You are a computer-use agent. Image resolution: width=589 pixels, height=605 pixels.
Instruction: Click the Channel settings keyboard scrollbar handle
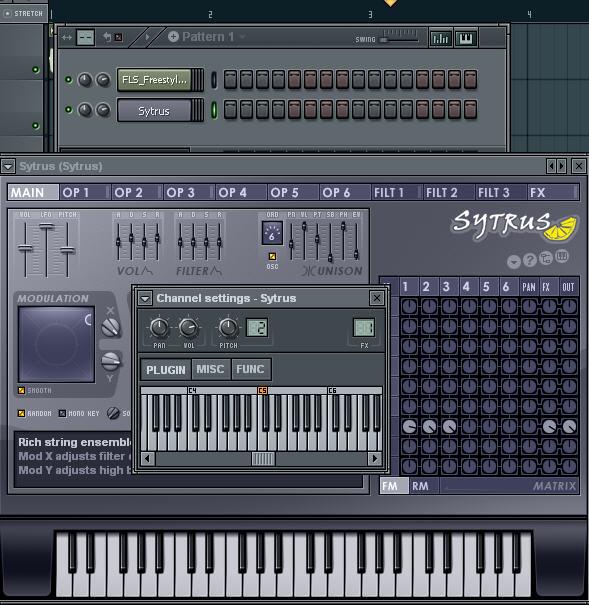tap(263, 459)
